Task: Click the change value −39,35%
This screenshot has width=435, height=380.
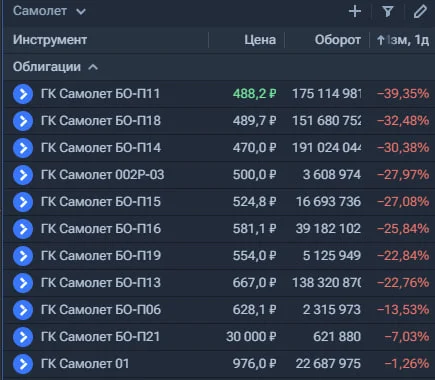Action: pos(403,94)
